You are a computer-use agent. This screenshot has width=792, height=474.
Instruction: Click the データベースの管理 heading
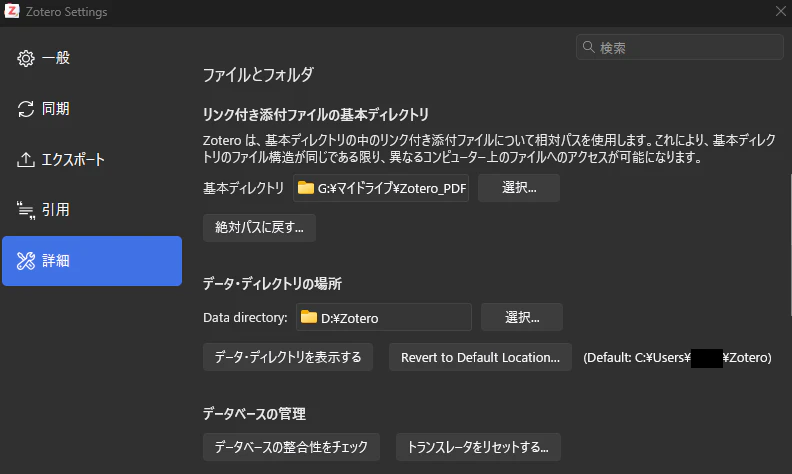coord(254,414)
